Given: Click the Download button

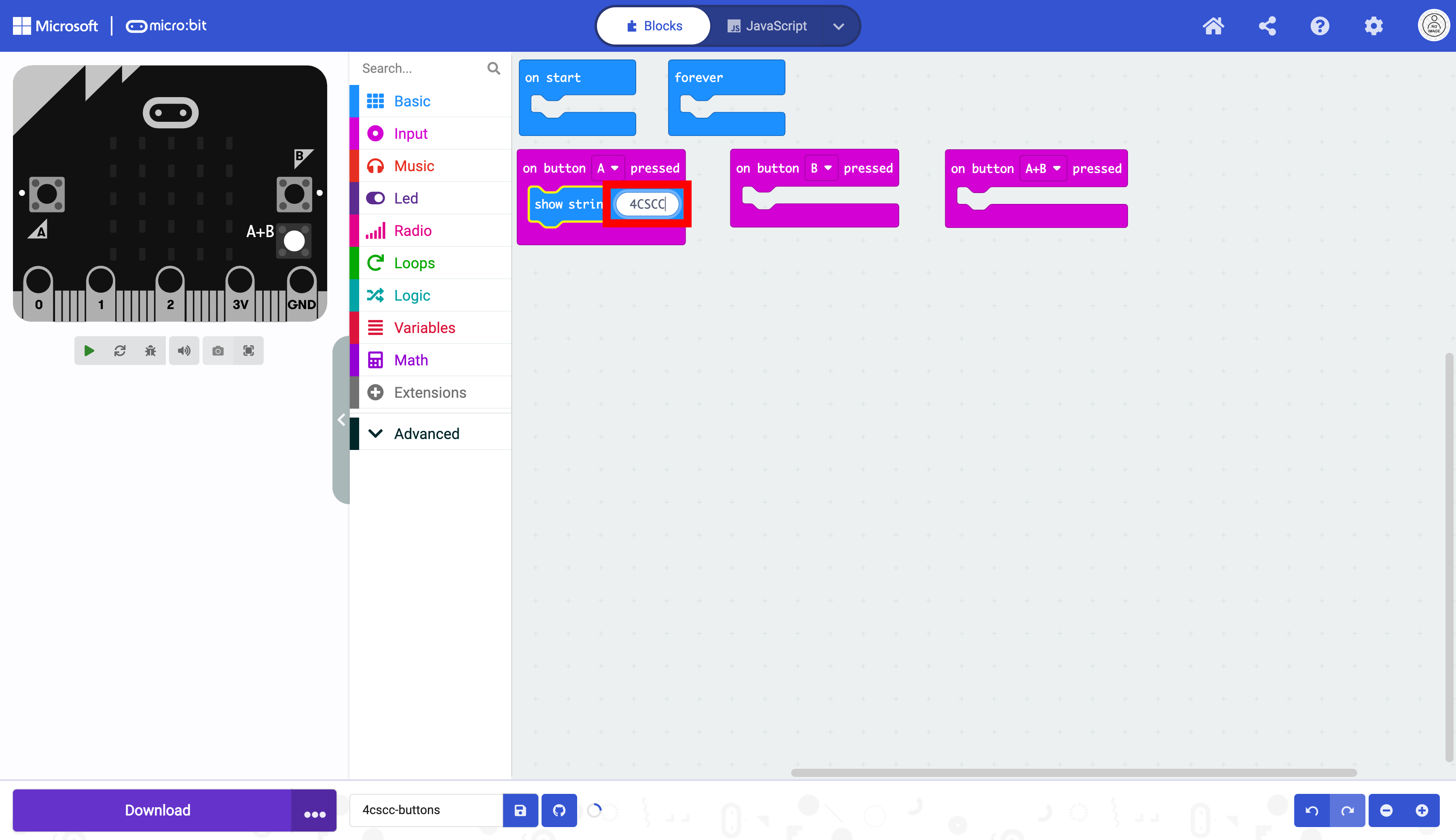Looking at the screenshot, I should click(152, 810).
